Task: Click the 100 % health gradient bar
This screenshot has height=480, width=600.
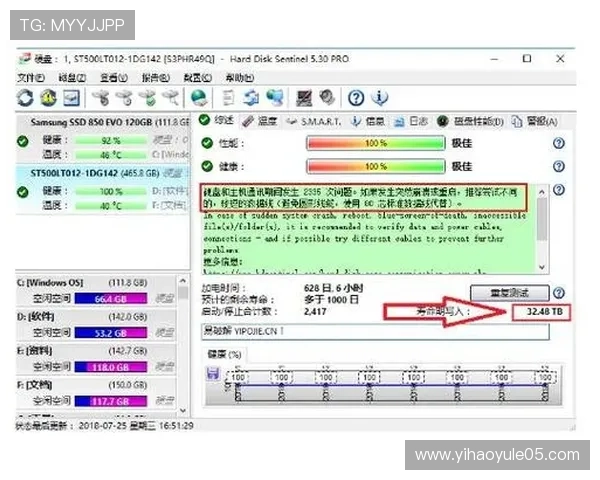Action: pyautogui.click(x=376, y=167)
